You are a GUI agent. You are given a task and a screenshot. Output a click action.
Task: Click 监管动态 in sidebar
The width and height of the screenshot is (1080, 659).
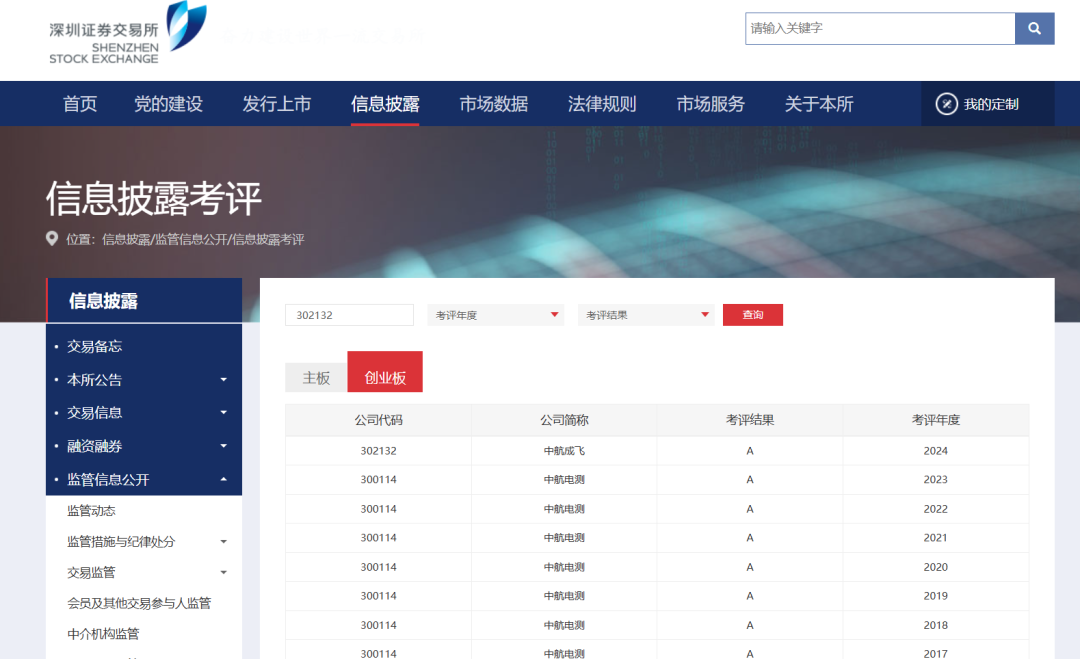pyautogui.click(x=91, y=511)
